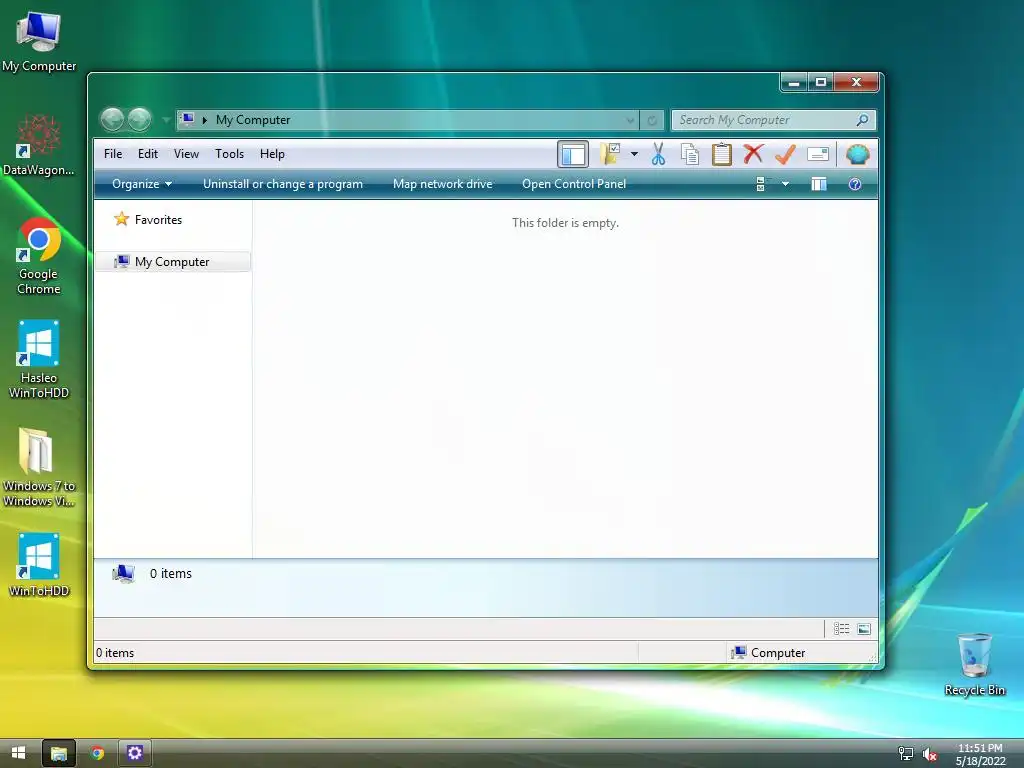Click My Computer in the address bar
The height and width of the screenshot is (768, 1024).
253,120
